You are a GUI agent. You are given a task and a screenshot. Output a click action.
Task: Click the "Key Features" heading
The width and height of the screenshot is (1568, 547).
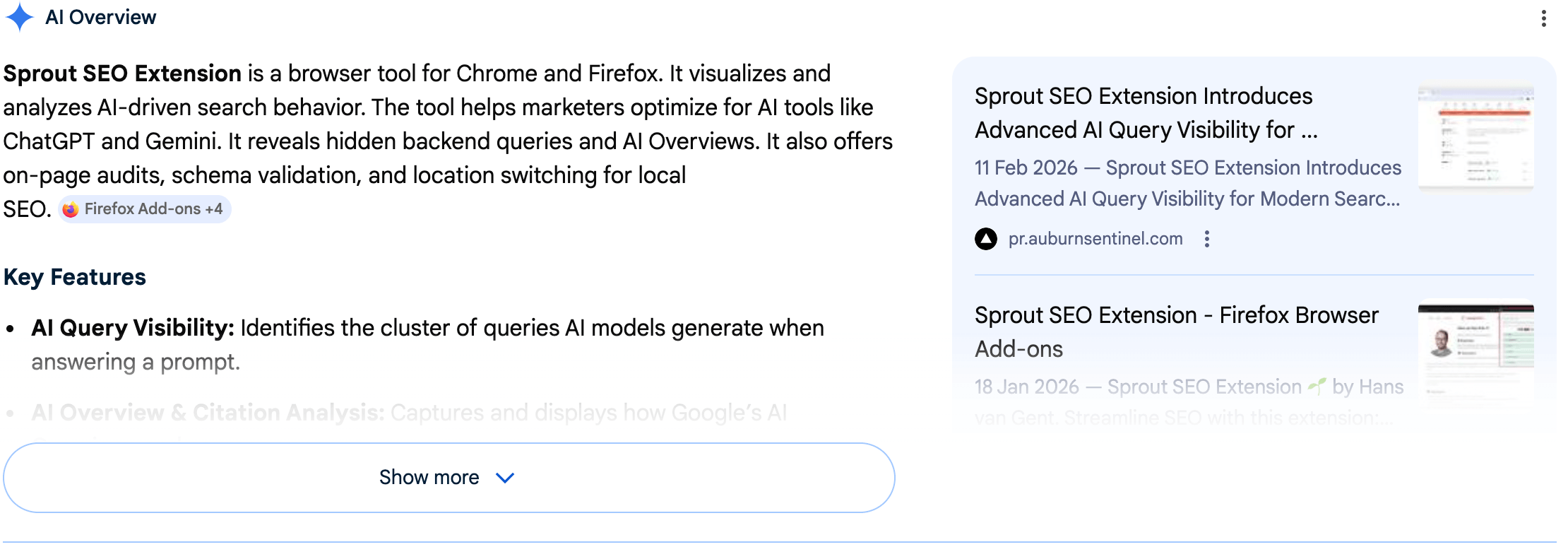(75, 277)
